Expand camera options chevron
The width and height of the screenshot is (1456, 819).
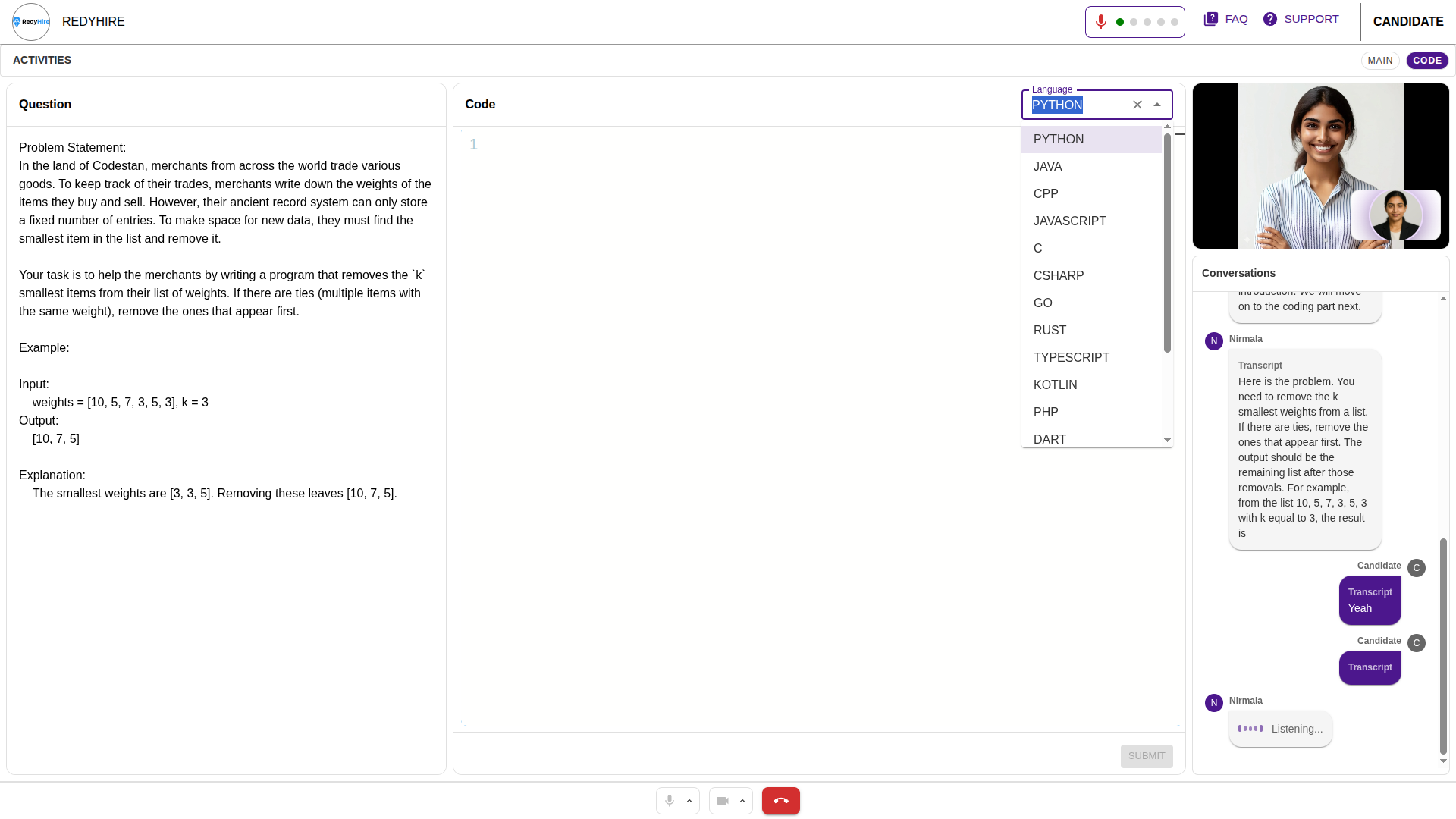(742, 801)
